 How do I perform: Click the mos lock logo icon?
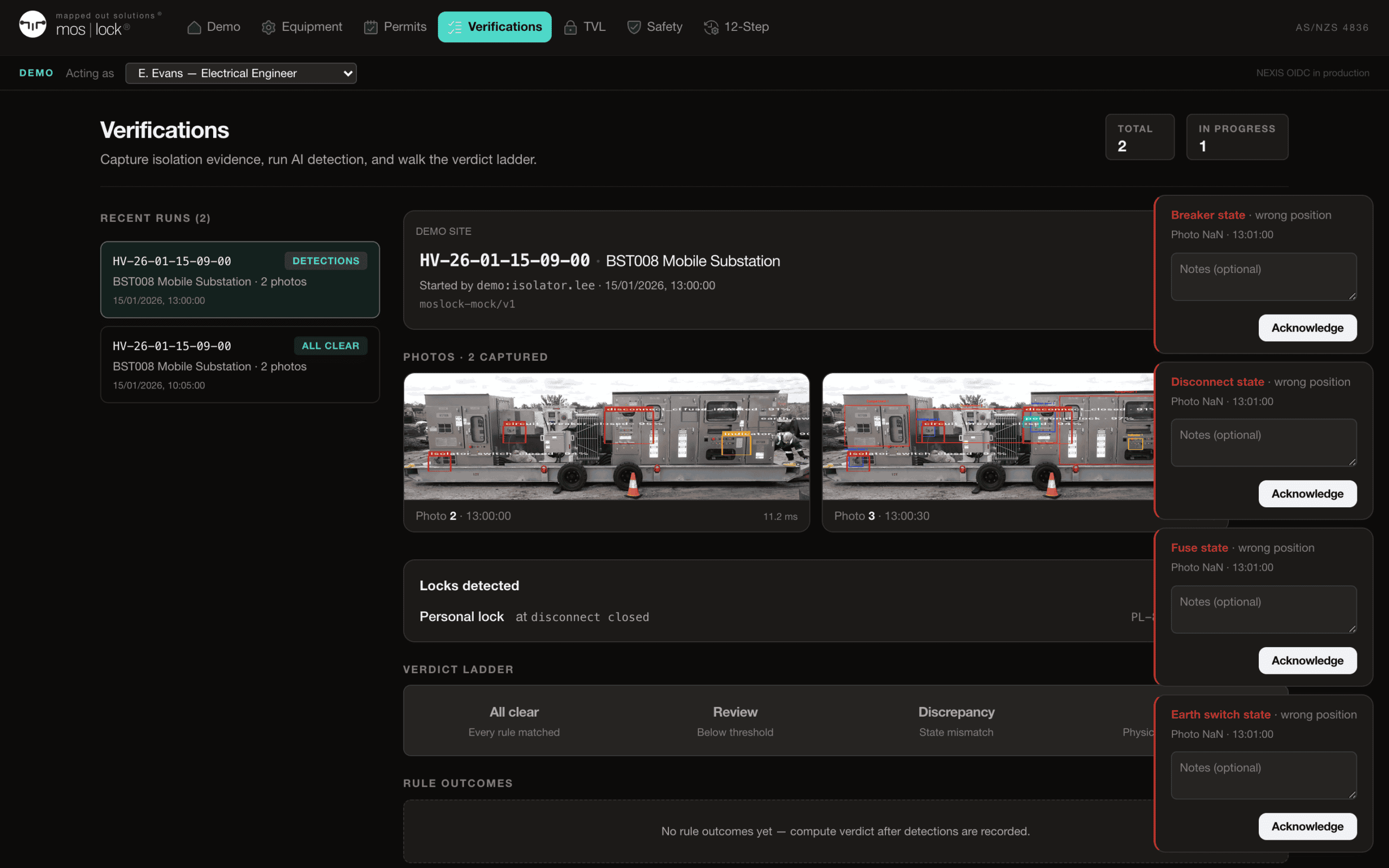pyautogui.click(x=33, y=25)
